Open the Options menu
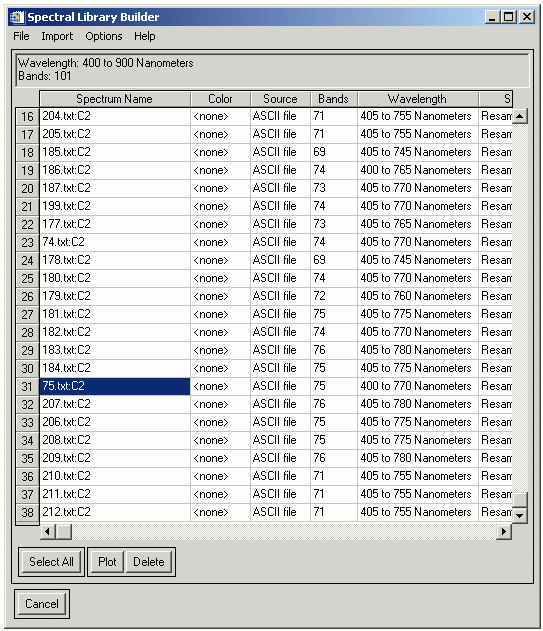Image resolution: width=543 pixels, height=631 pixels. coord(103,36)
